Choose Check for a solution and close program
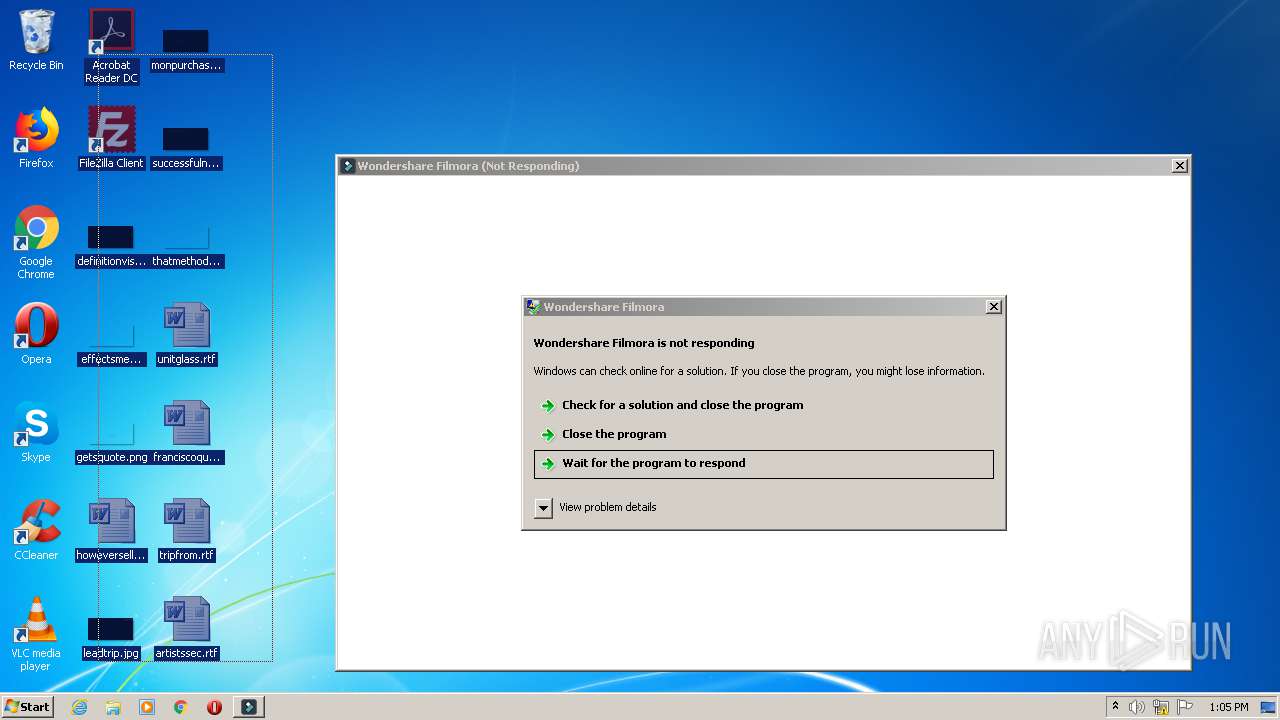The width and height of the screenshot is (1280, 720). [763, 405]
